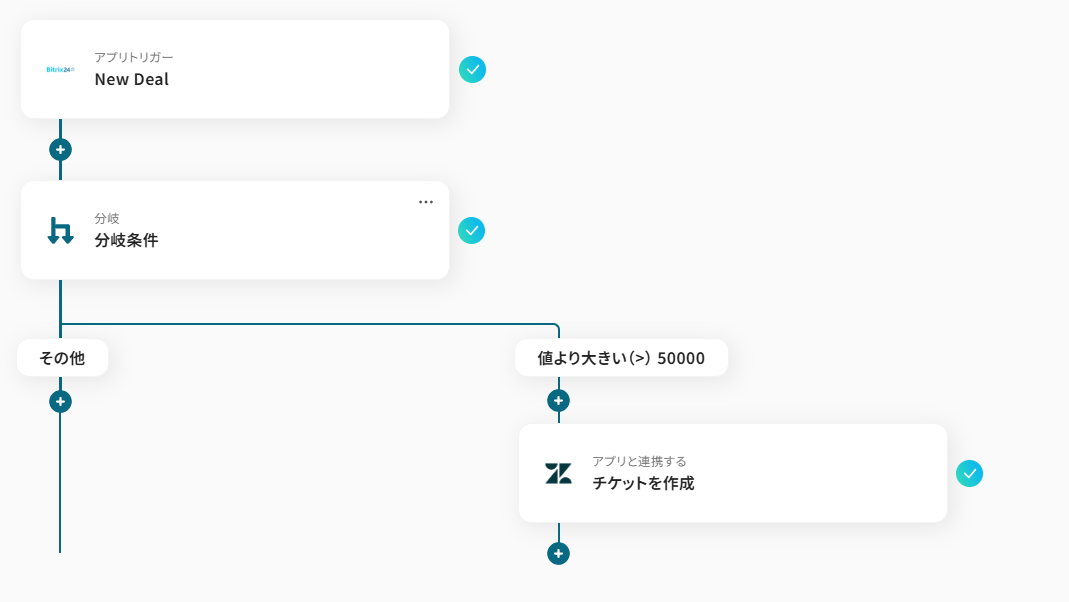Select the その他 branch label
This screenshot has height=602, width=1069.
pos(62,358)
